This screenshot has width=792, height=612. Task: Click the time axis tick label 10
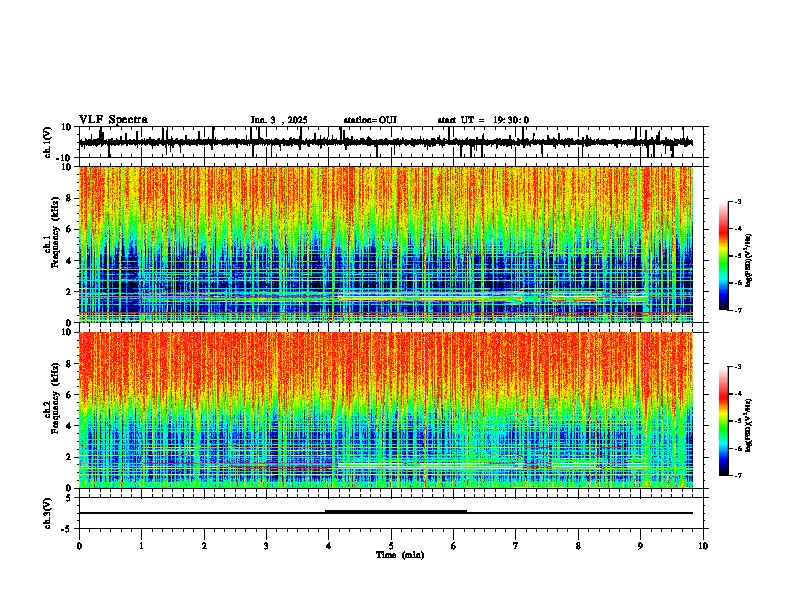(703, 546)
